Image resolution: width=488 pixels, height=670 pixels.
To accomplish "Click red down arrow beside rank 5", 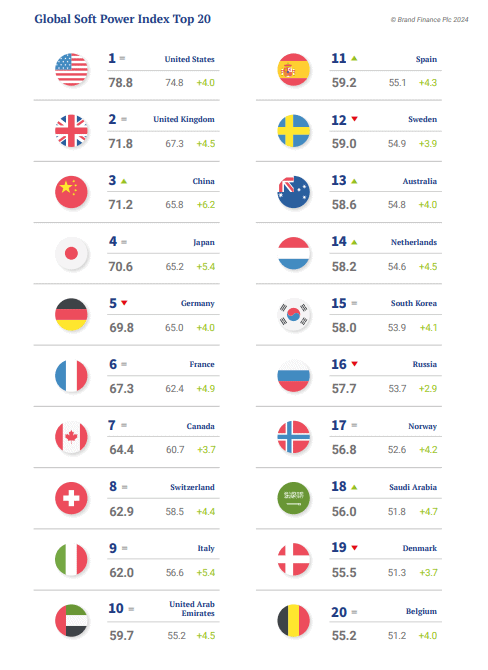I will click(x=124, y=303).
